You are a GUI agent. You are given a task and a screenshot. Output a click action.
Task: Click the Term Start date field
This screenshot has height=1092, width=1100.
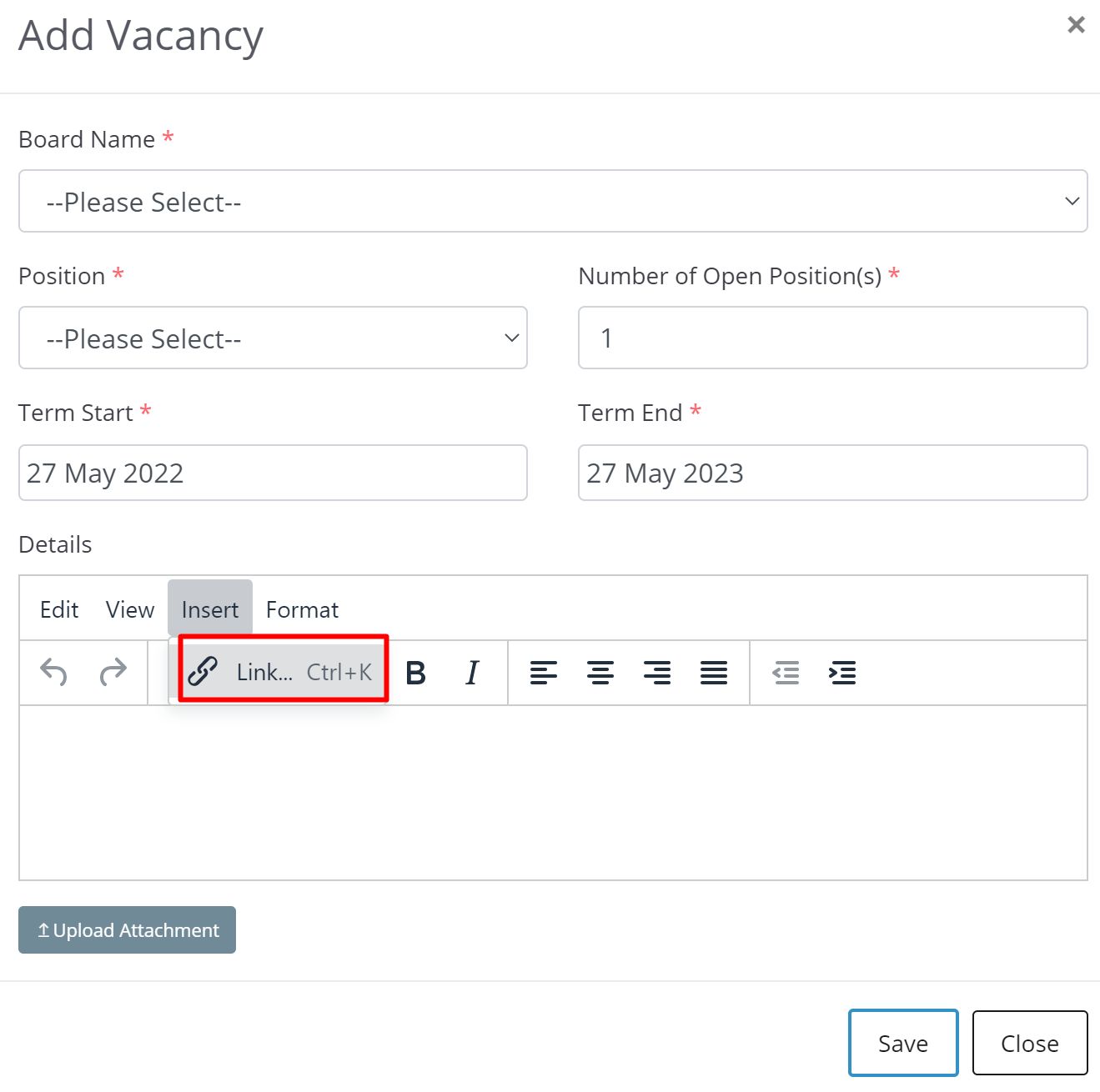click(273, 473)
